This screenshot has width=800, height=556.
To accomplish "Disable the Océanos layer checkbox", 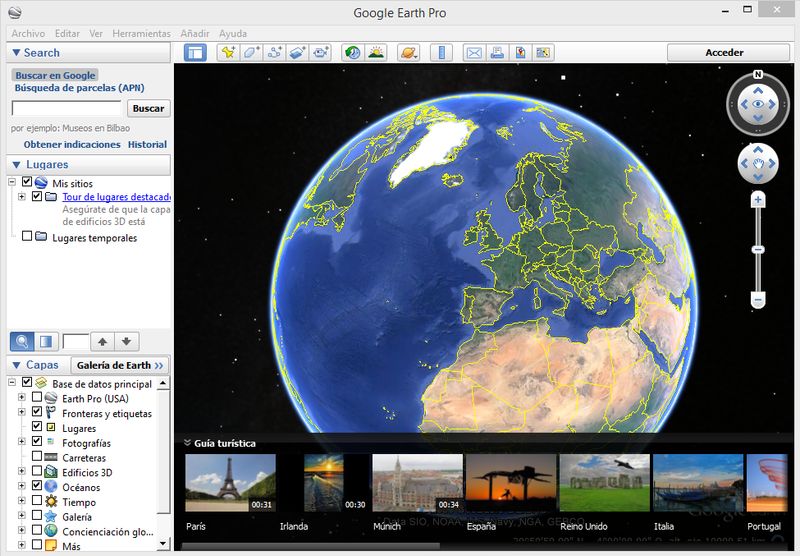I will point(37,486).
